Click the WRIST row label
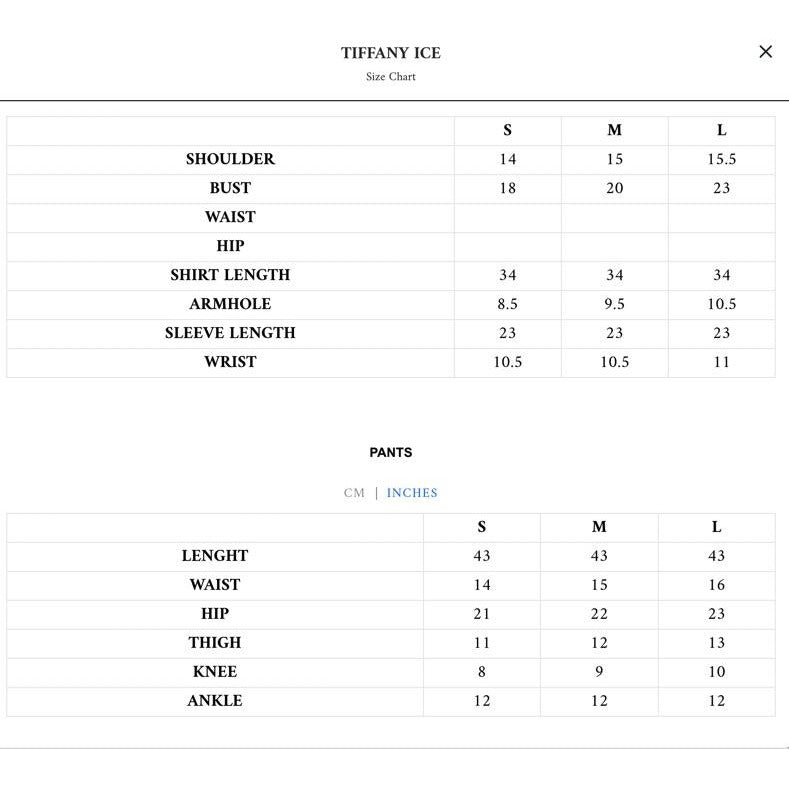 230,362
